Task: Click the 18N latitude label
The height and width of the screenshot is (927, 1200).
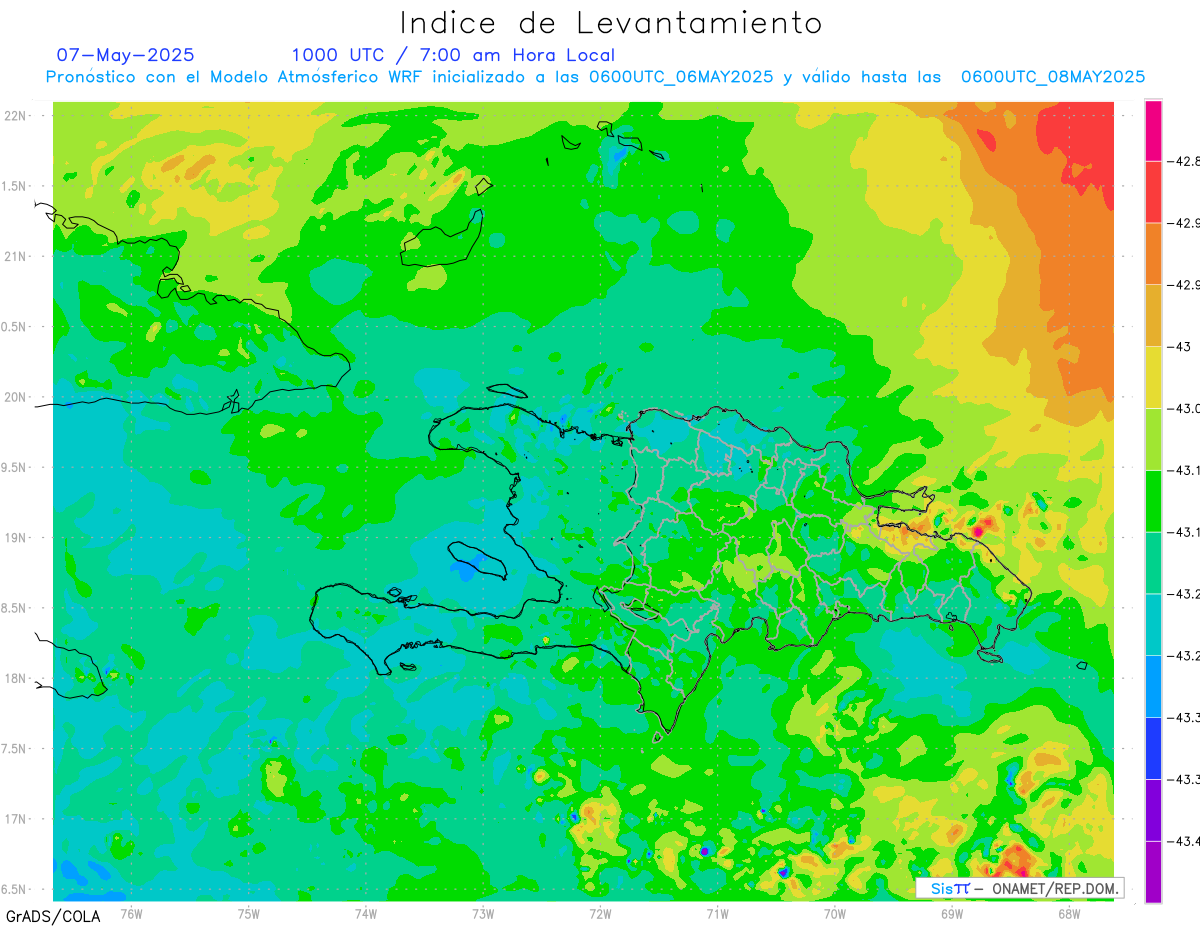Action: [17, 678]
